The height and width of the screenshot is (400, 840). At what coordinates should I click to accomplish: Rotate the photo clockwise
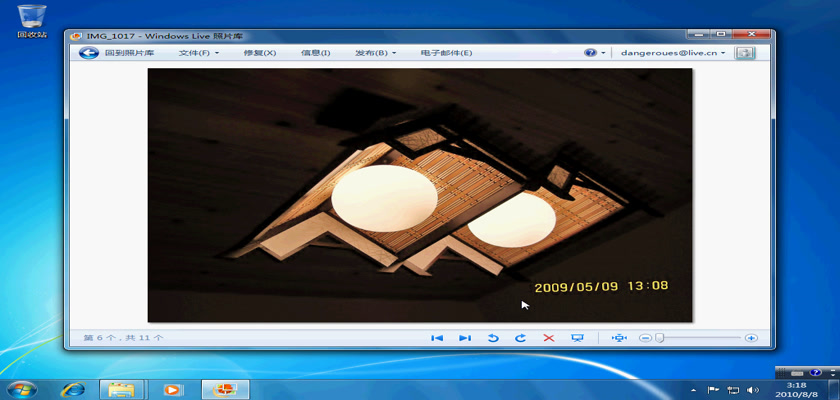521,338
